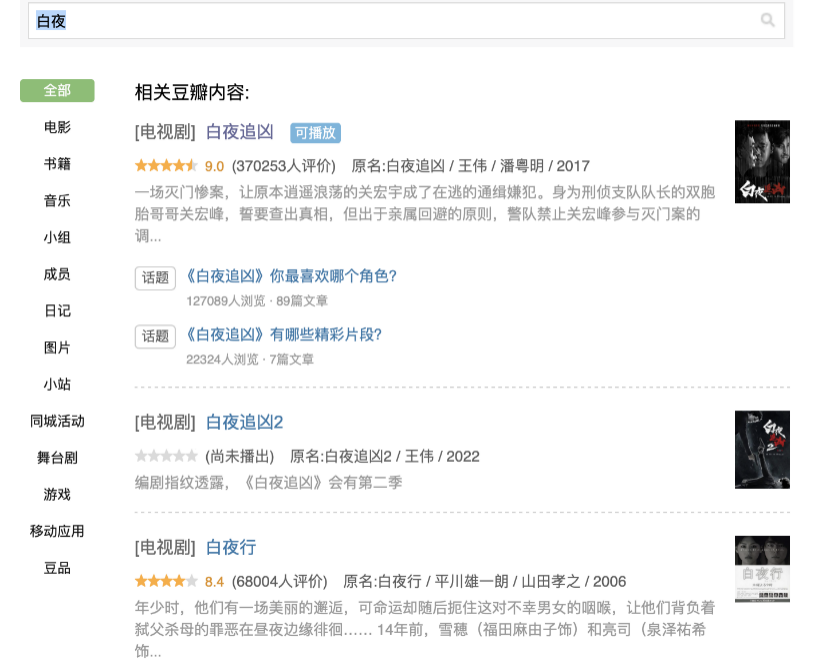Click the search field containing 白夜
This screenshot has height=668, width=830.
tap(406, 21)
